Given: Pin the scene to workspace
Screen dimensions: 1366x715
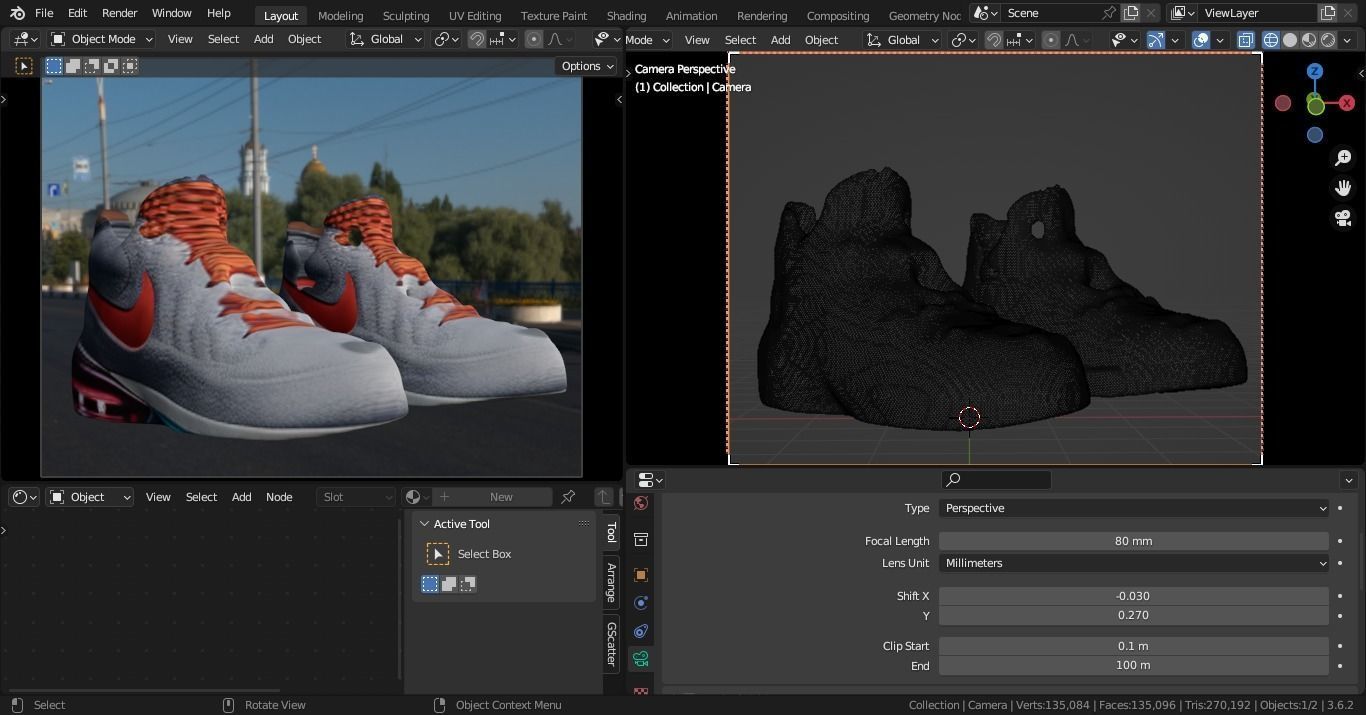Looking at the screenshot, I should click(1108, 13).
